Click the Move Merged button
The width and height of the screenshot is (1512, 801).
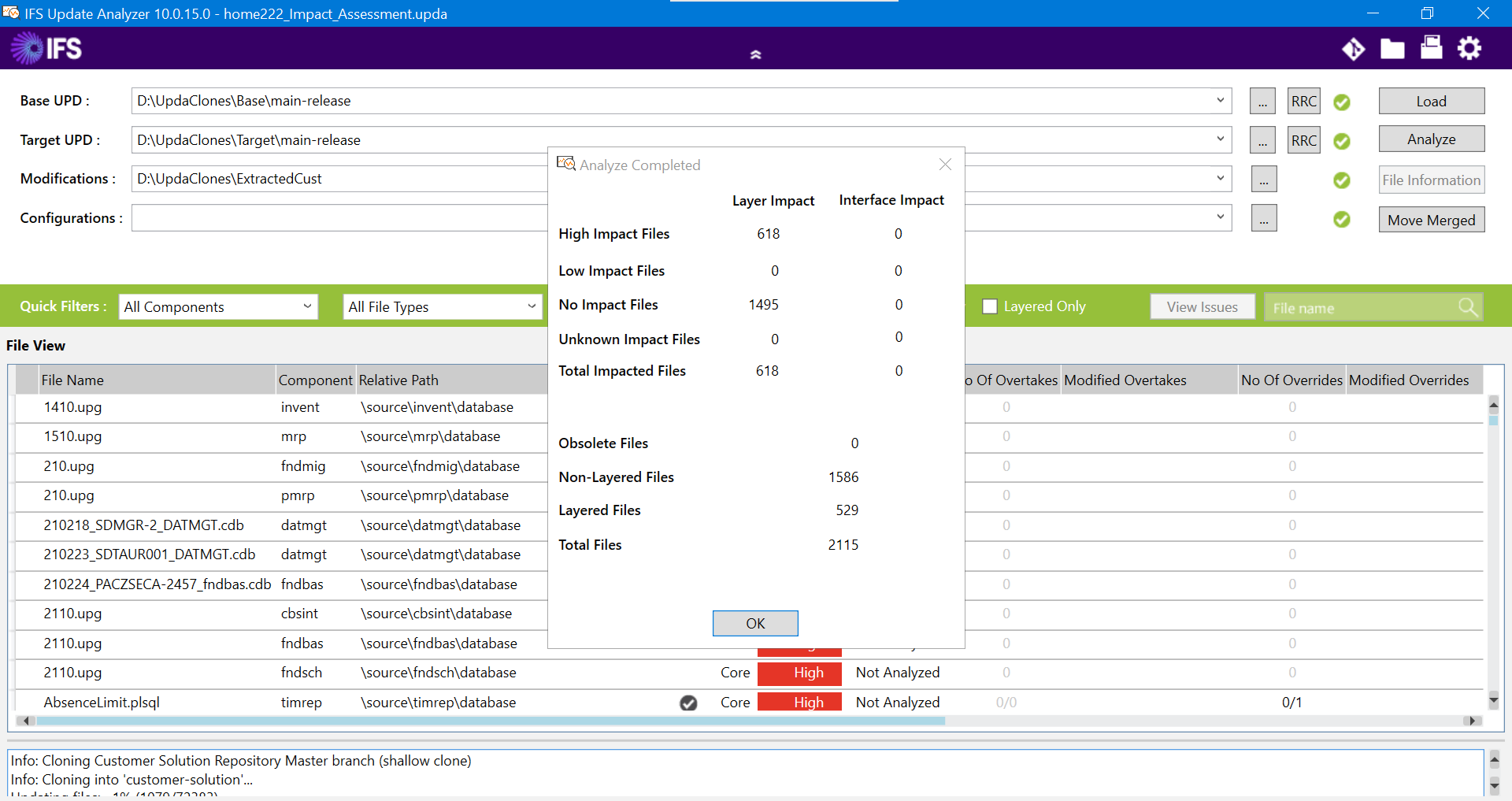(x=1431, y=221)
